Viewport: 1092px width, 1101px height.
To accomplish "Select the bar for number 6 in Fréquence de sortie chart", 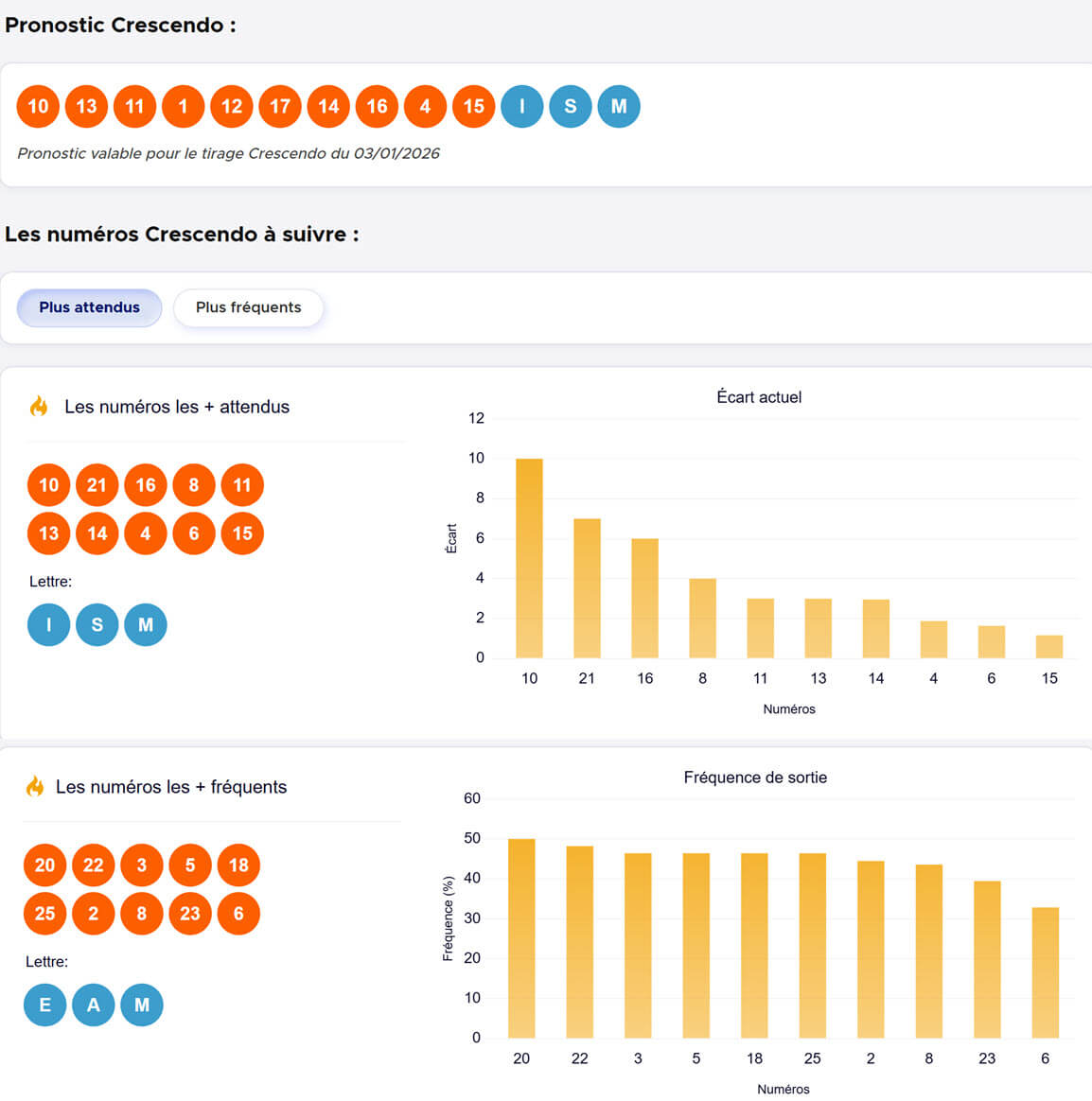I will tap(1045, 972).
